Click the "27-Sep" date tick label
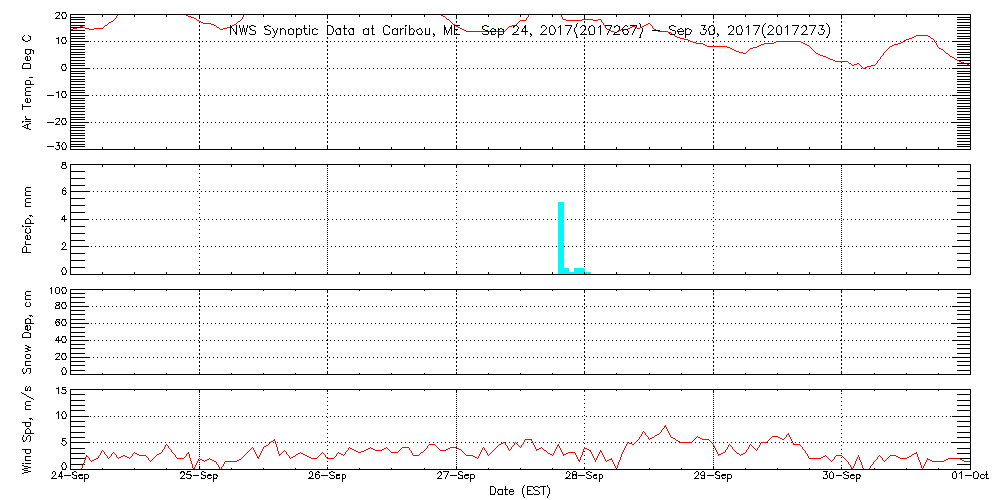 (x=456, y=477)
